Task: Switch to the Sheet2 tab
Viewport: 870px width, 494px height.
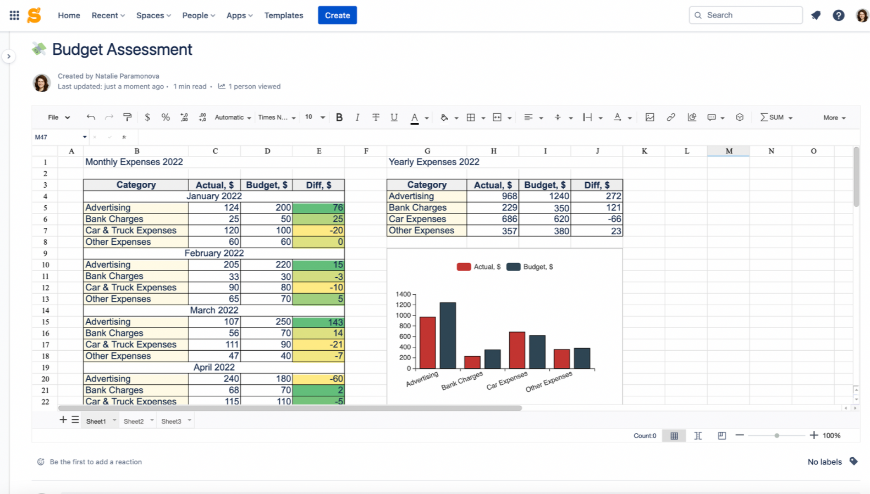Action: (x=134, y=421)
